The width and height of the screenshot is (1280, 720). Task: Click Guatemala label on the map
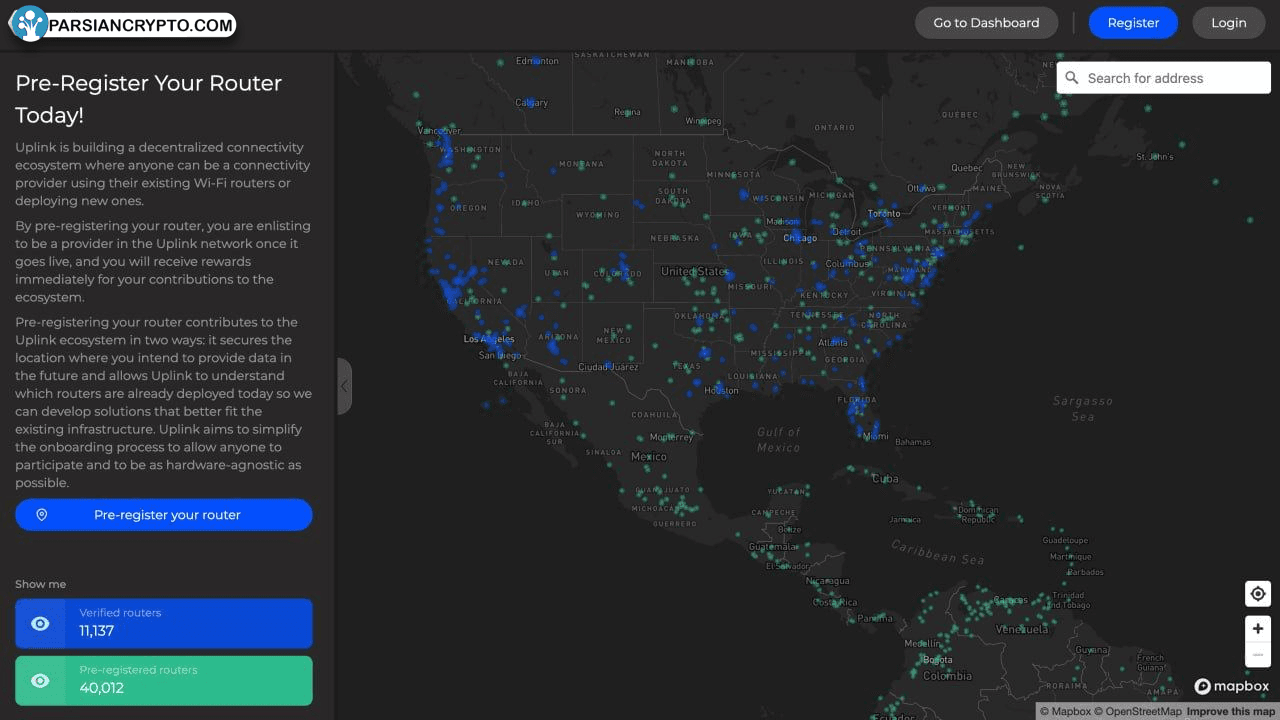click(774, 547)
